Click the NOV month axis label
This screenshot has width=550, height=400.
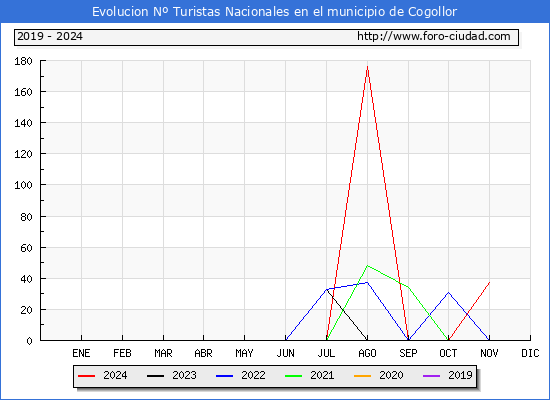(489, 353)
